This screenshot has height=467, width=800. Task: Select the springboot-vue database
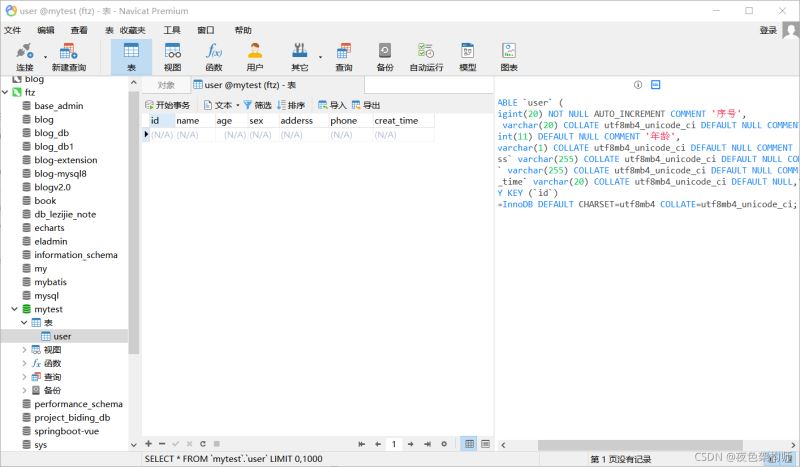point(66,431)
